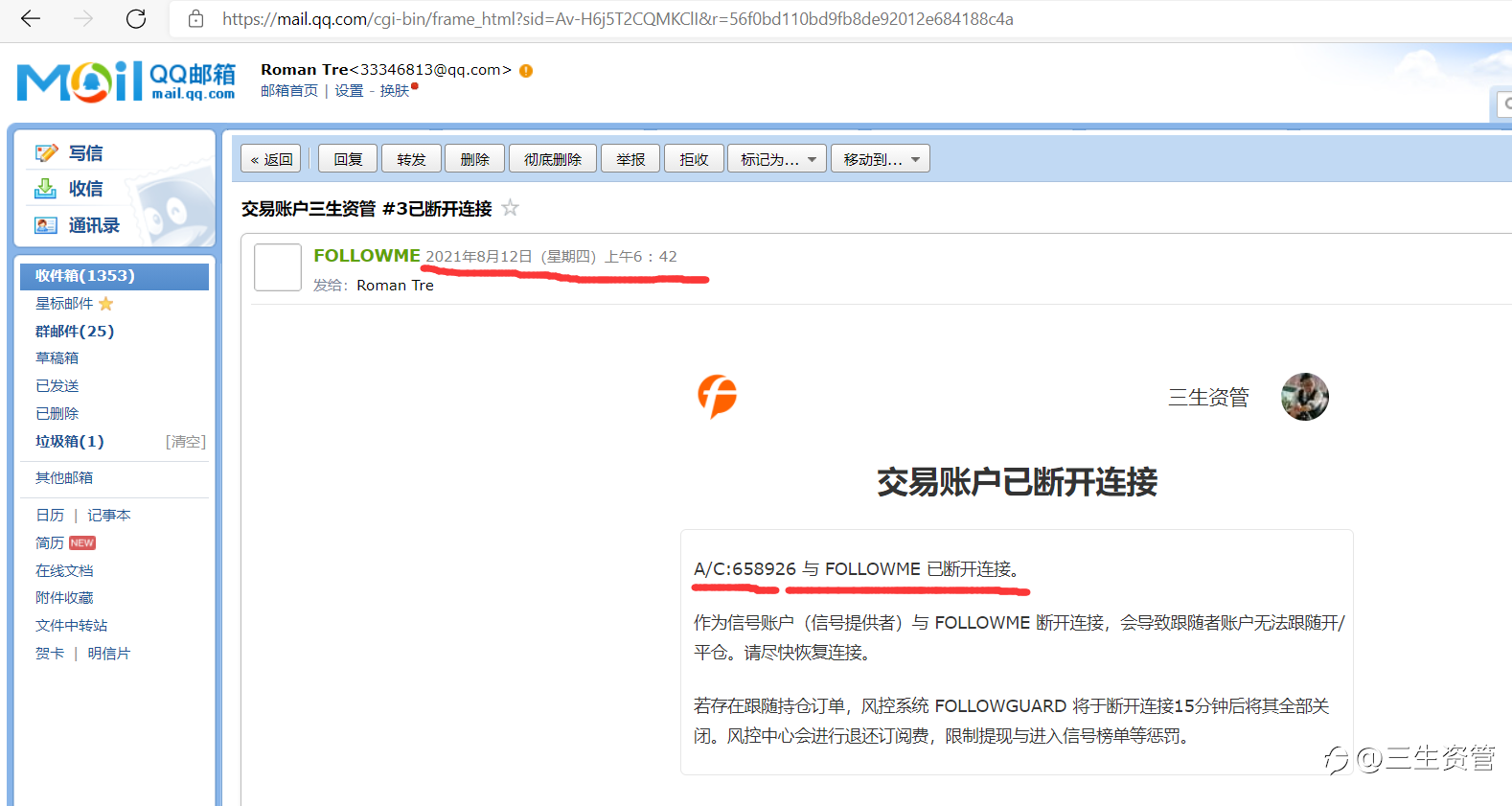Open the 设置 (settings) link
1512x806 pixels.
349,91
